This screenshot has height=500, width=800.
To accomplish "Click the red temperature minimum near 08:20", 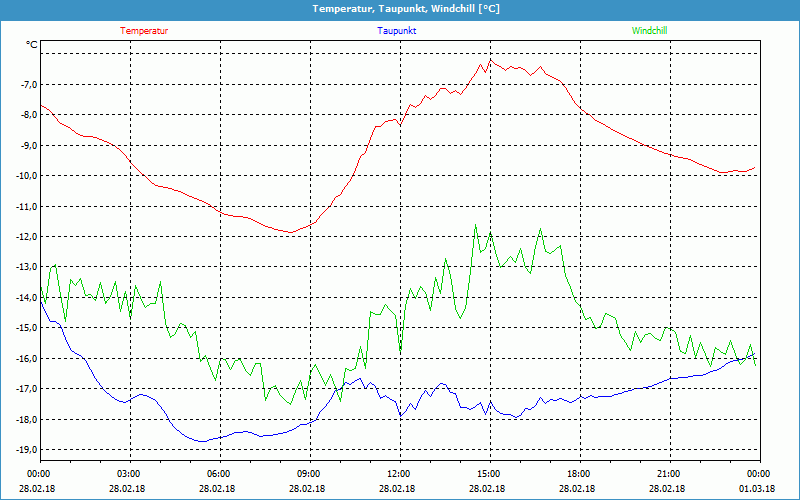I will click(291, 233).
